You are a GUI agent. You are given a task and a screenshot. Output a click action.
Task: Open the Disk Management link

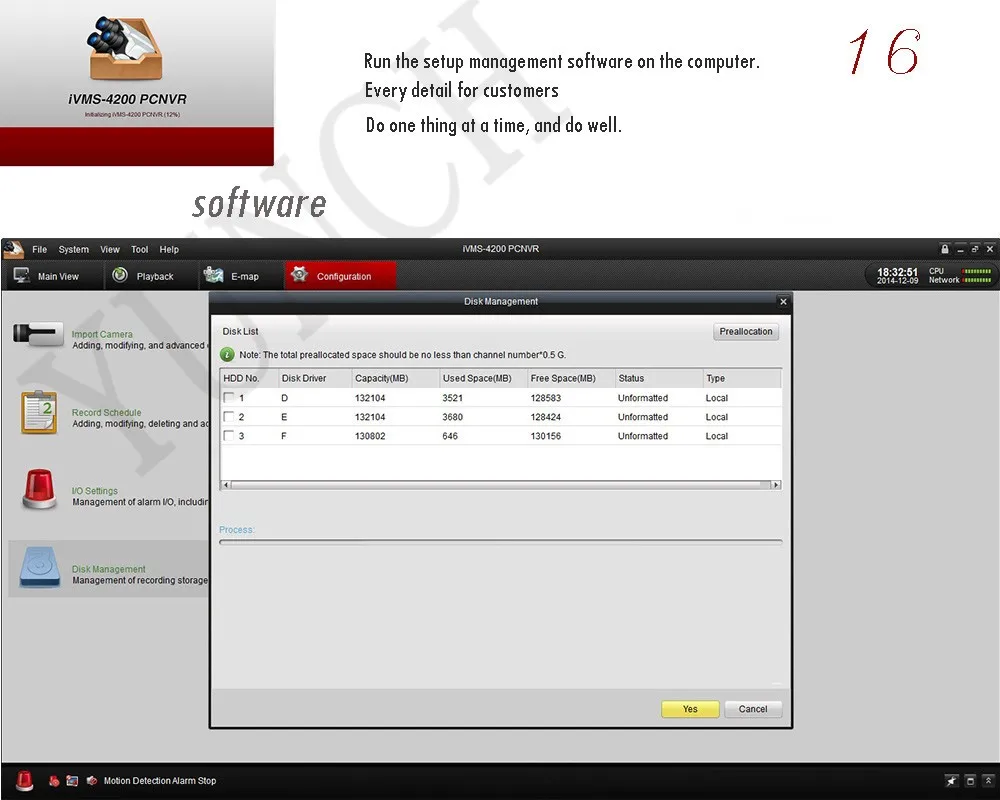pos(108,569)
